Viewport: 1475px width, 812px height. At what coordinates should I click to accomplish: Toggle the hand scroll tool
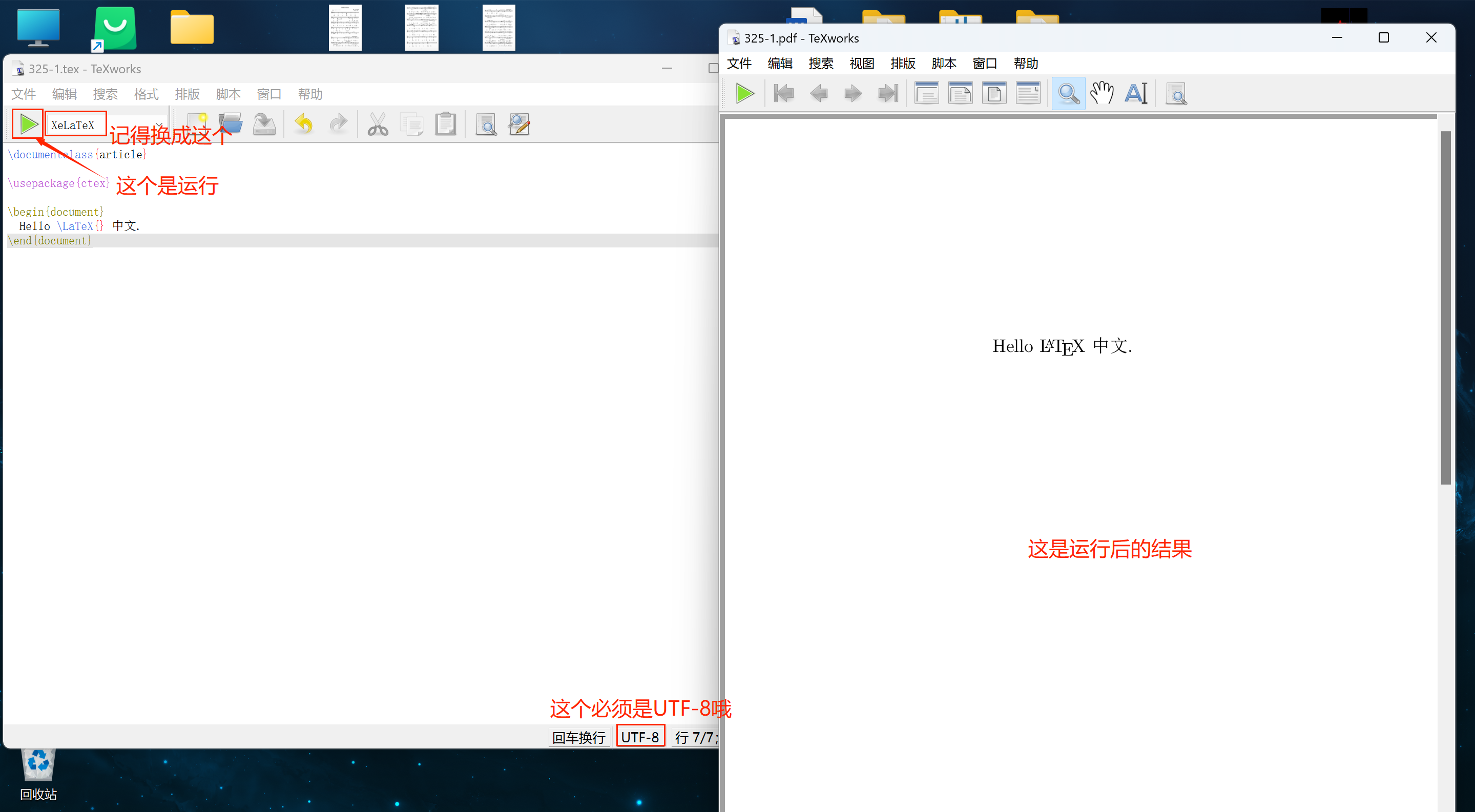1102,93
